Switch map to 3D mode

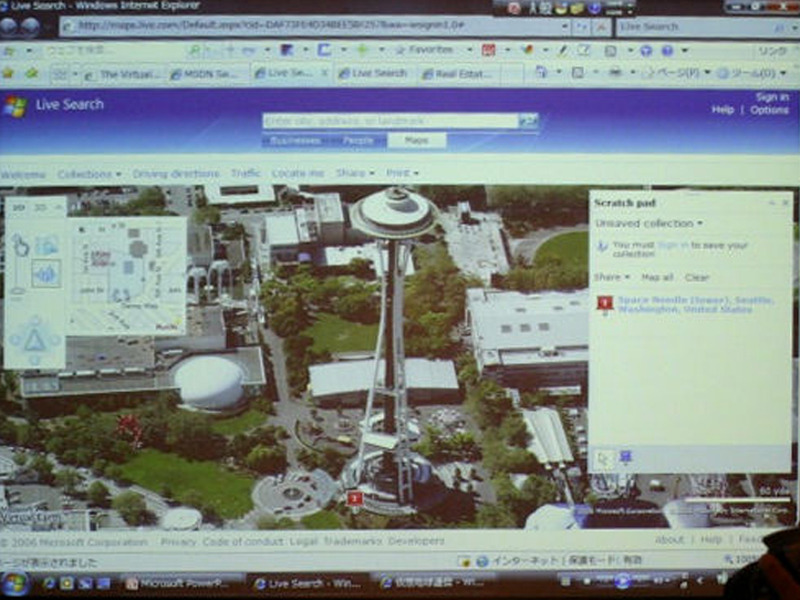[x=40, y=207]
